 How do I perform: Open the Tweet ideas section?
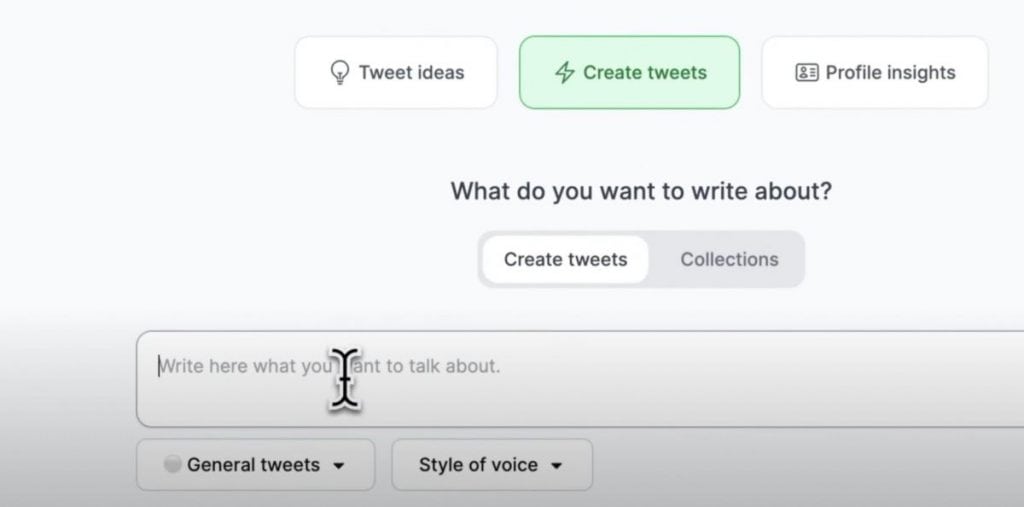click(396, 73)
